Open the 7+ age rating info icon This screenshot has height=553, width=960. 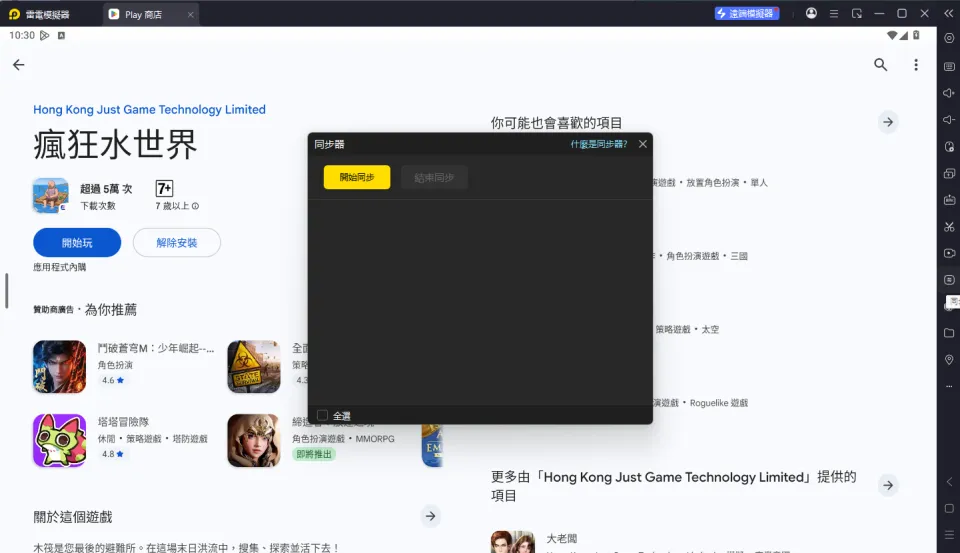tap(195, 206)
